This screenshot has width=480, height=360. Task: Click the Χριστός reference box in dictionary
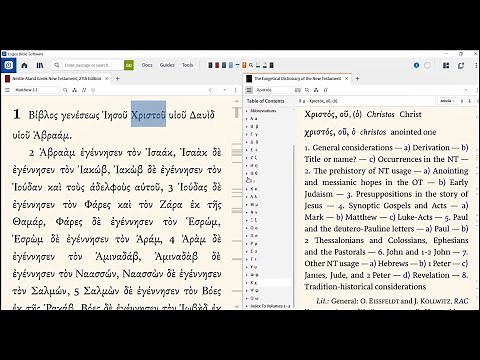tap(275, 90)
